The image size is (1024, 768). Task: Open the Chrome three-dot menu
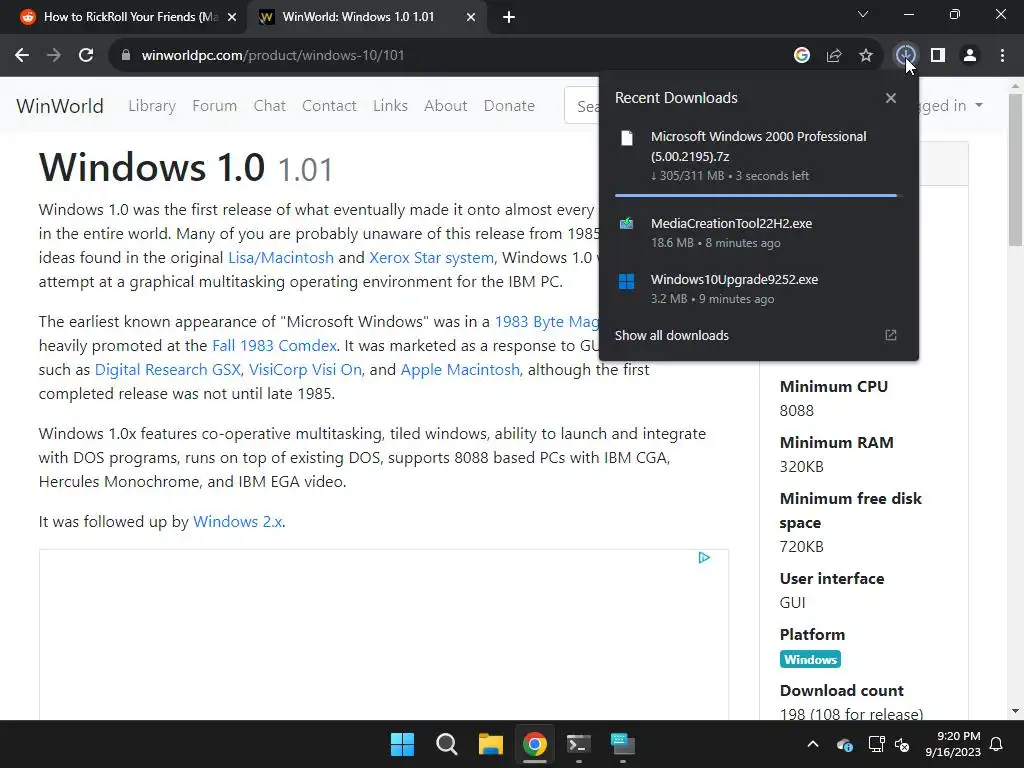tap(1002, 56)
